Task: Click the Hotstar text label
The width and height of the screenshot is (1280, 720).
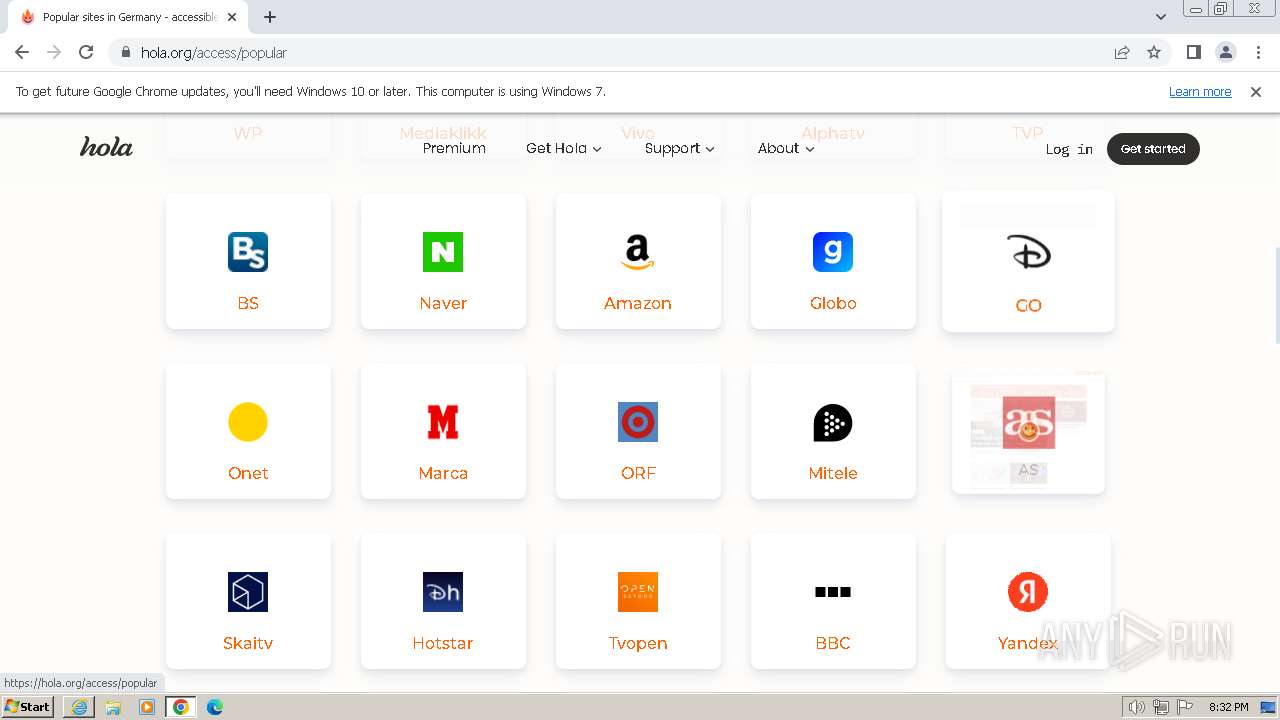Action: 443,643
